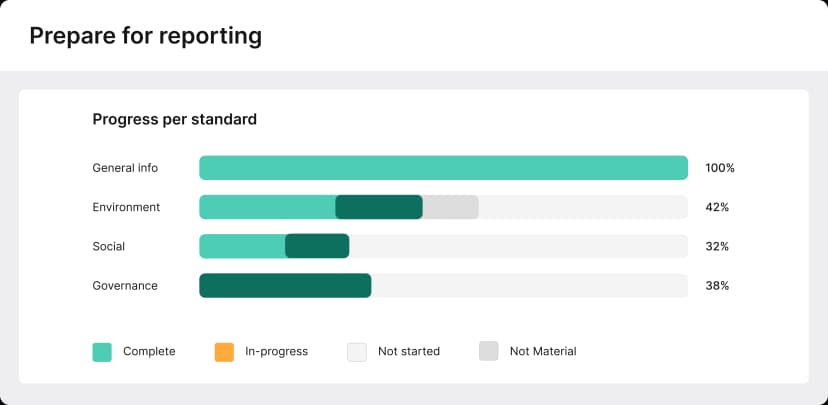The image size is (828, 405).
Task: Click the 100% value for General info
Action: click(x=720, y=168)
